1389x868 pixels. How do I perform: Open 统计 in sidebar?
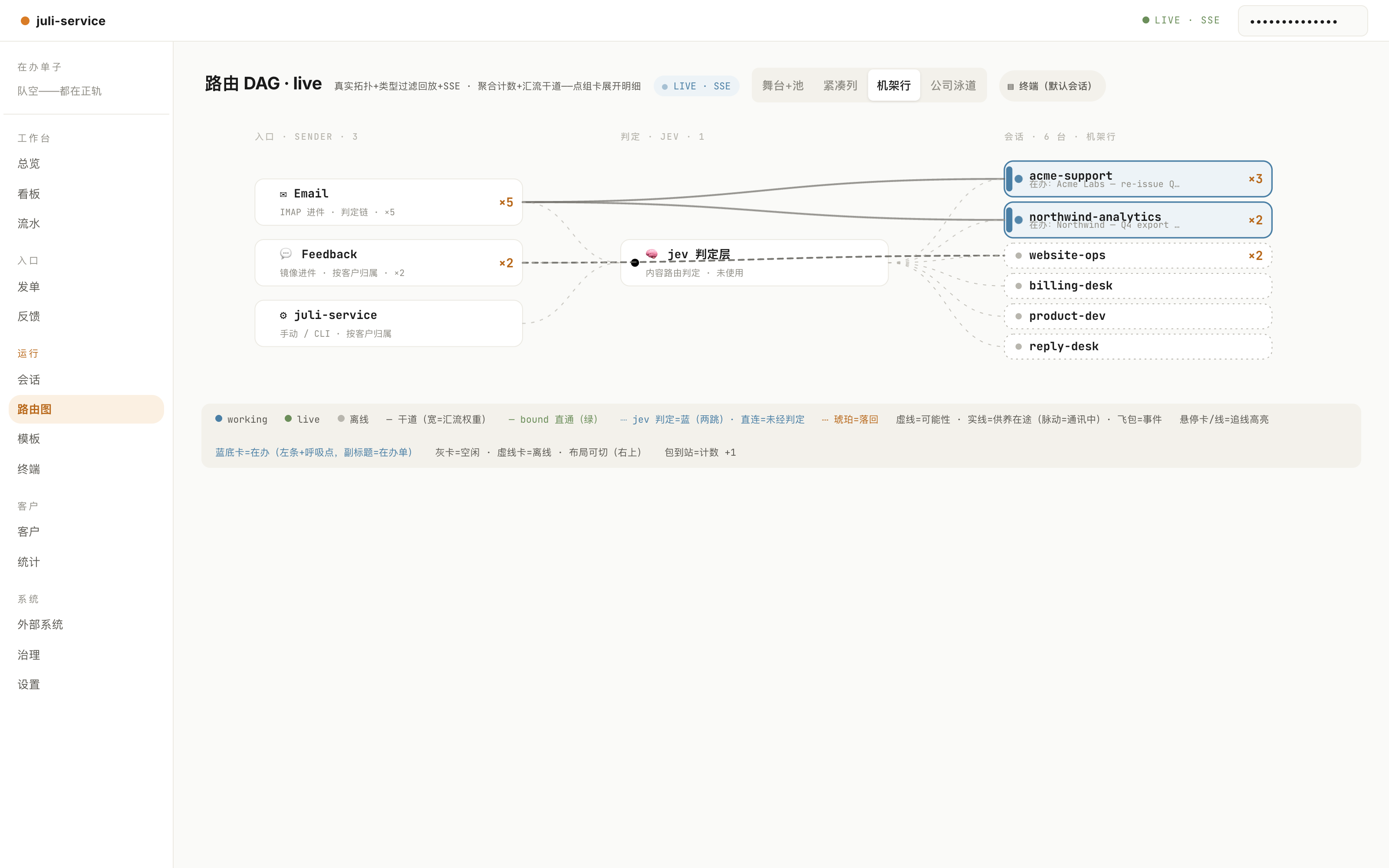[x=86, y=562]
